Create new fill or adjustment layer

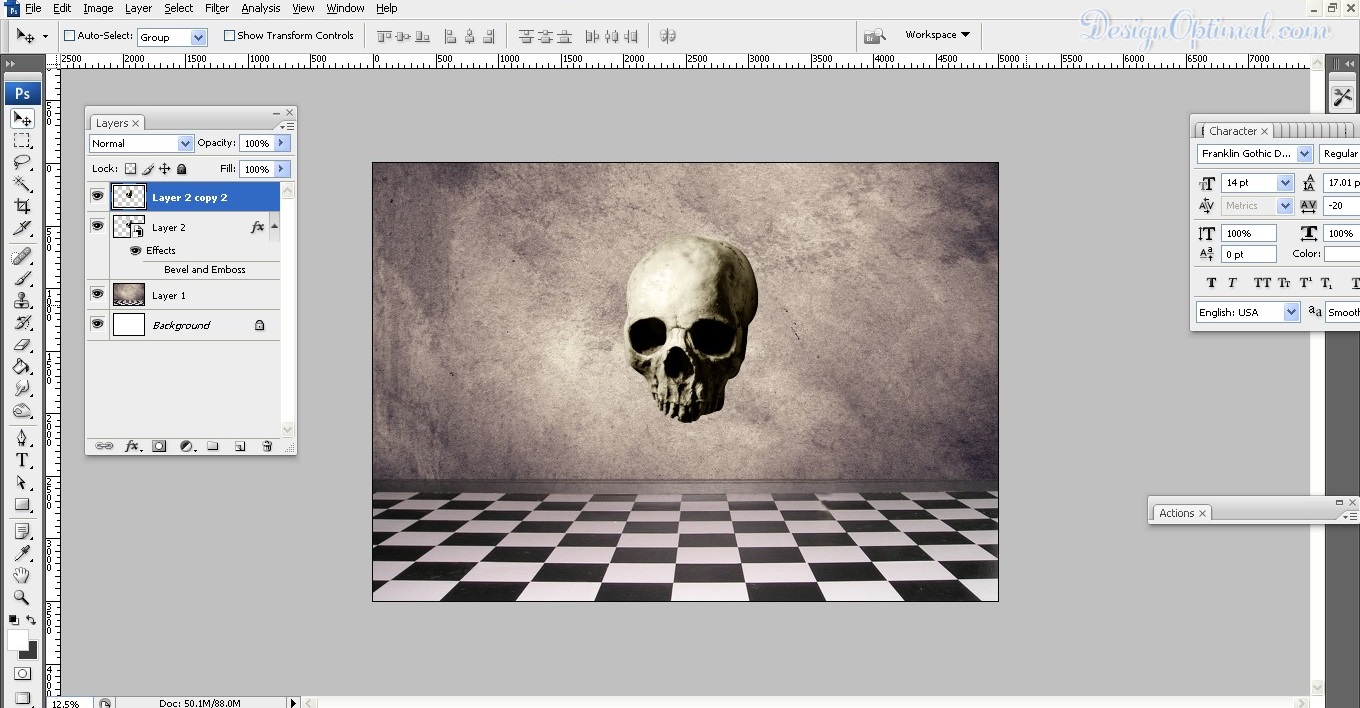(x=187, y=446)
